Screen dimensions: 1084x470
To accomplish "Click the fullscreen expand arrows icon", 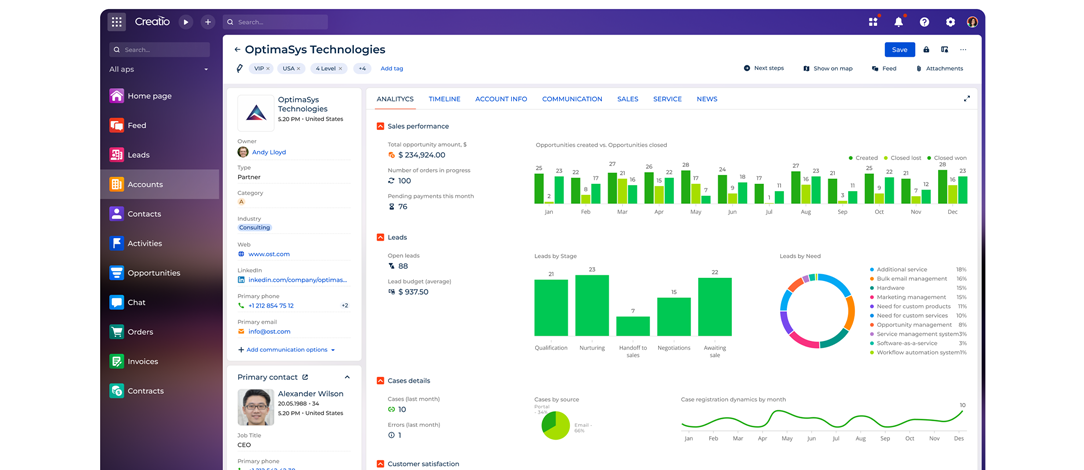I will 967,99.
